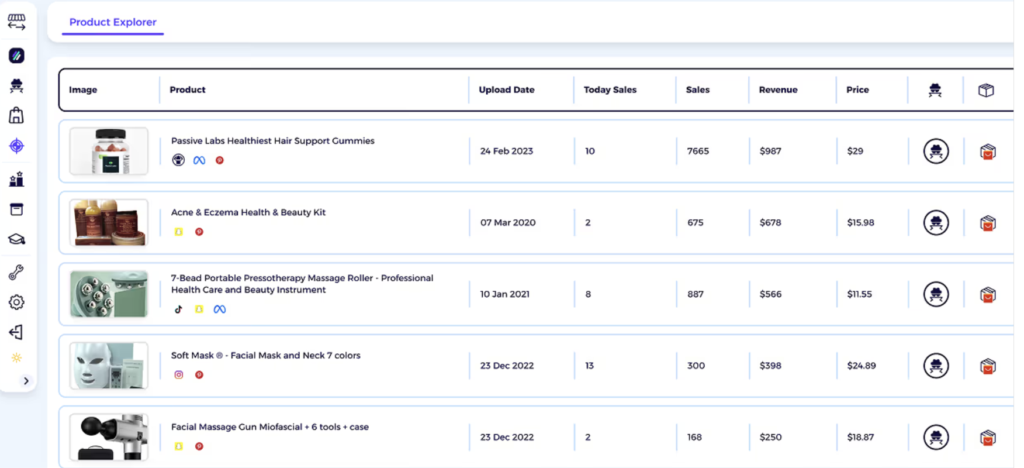
Task: Click the Image column header
Action: pyautogui.click(x=83, y=90)
